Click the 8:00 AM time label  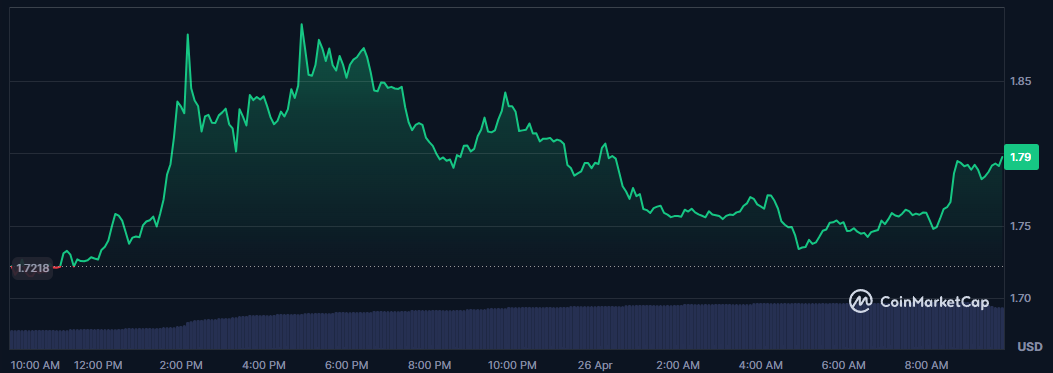point(927,366)
